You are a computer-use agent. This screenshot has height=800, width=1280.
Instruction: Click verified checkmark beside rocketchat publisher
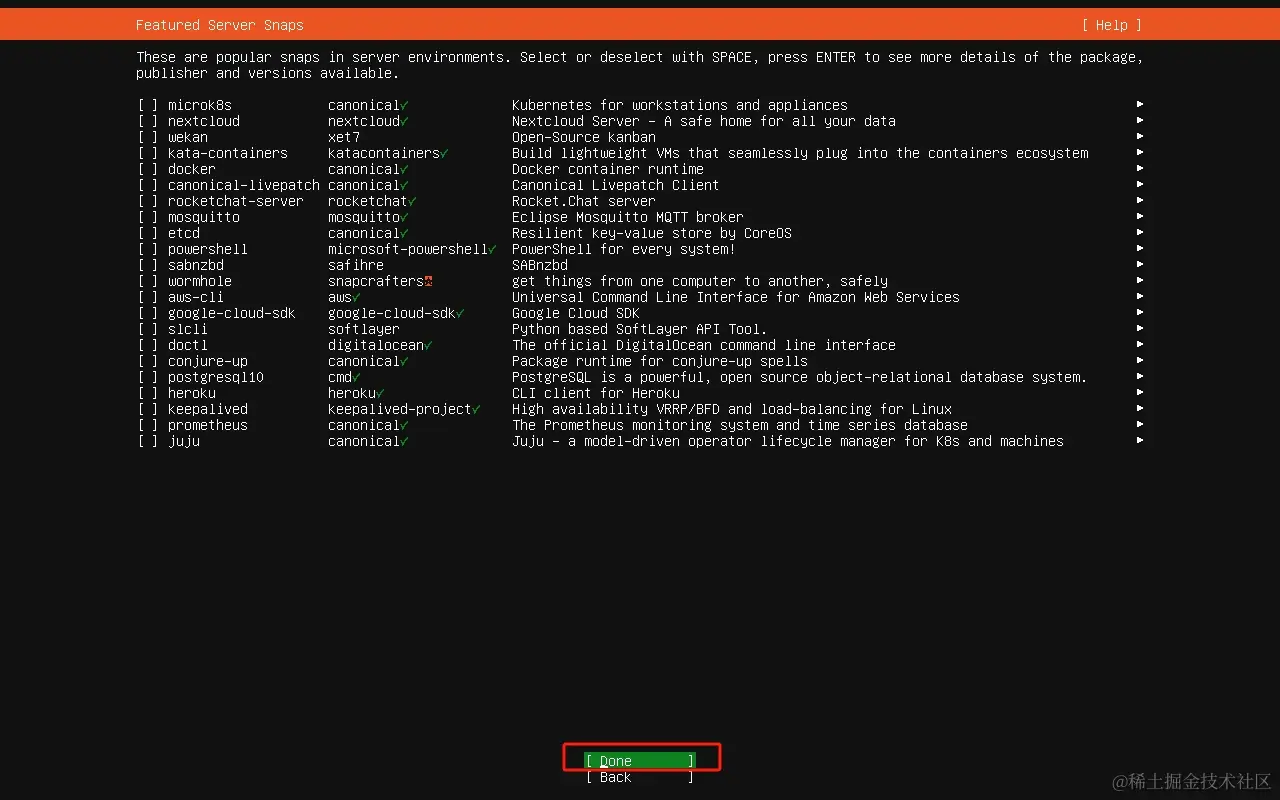tap(413, 201)
